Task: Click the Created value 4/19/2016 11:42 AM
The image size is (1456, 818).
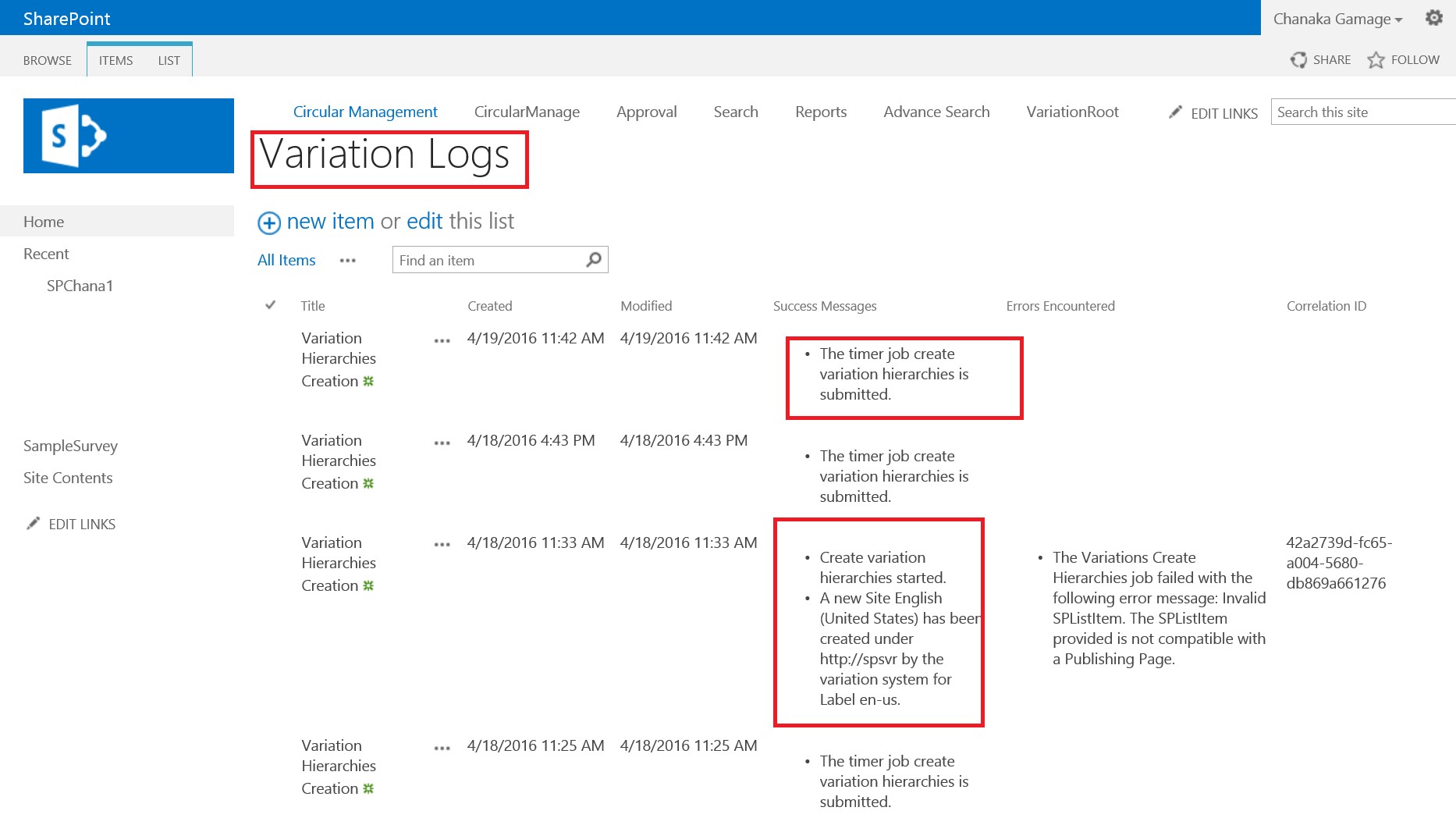Action: coord(535,338)
